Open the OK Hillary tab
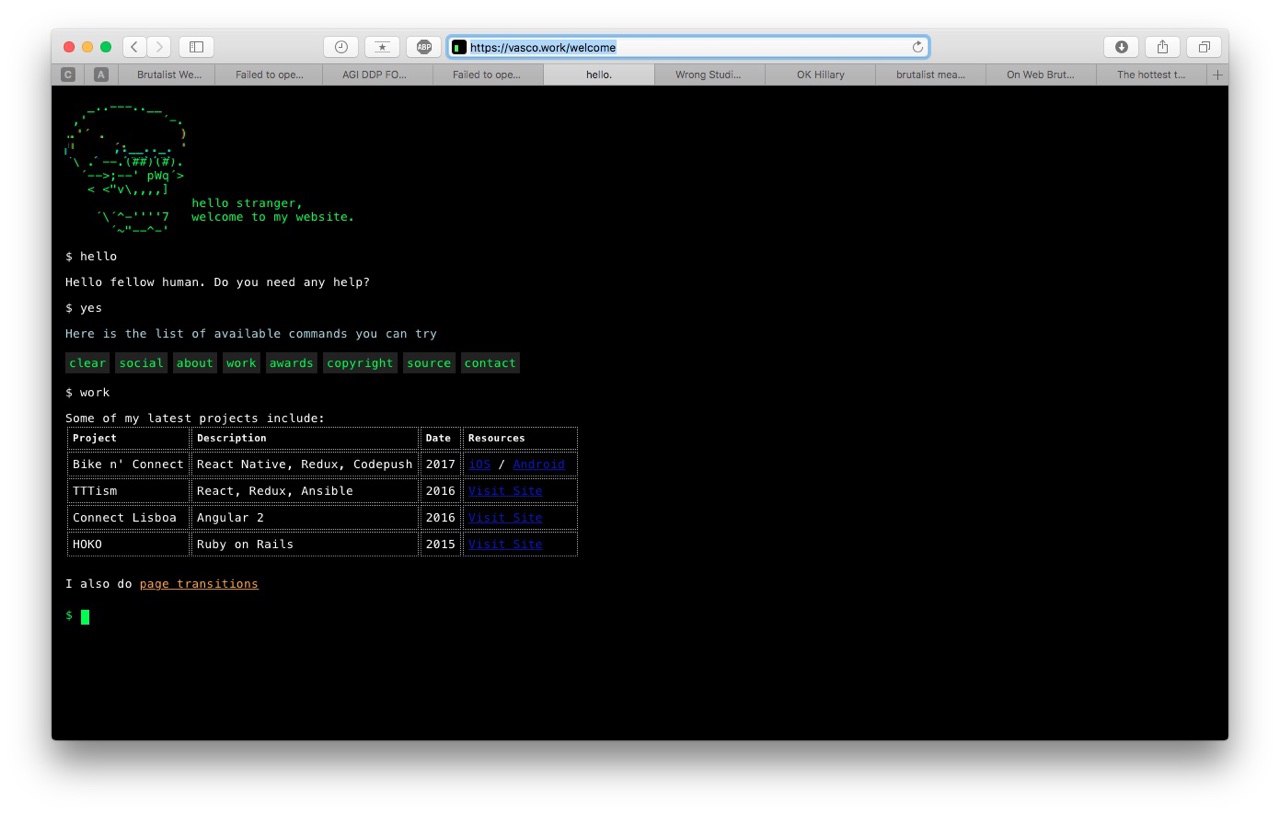The height and width of the screenshot is (814, 1280). 820,75
